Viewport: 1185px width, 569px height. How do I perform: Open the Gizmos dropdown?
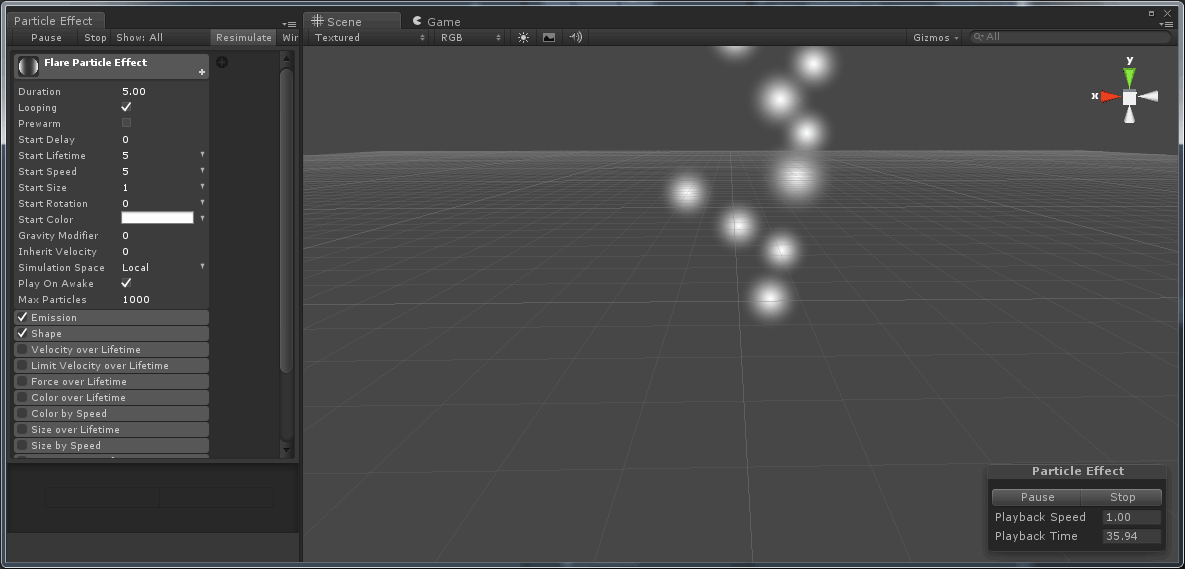tap(936, 37)
